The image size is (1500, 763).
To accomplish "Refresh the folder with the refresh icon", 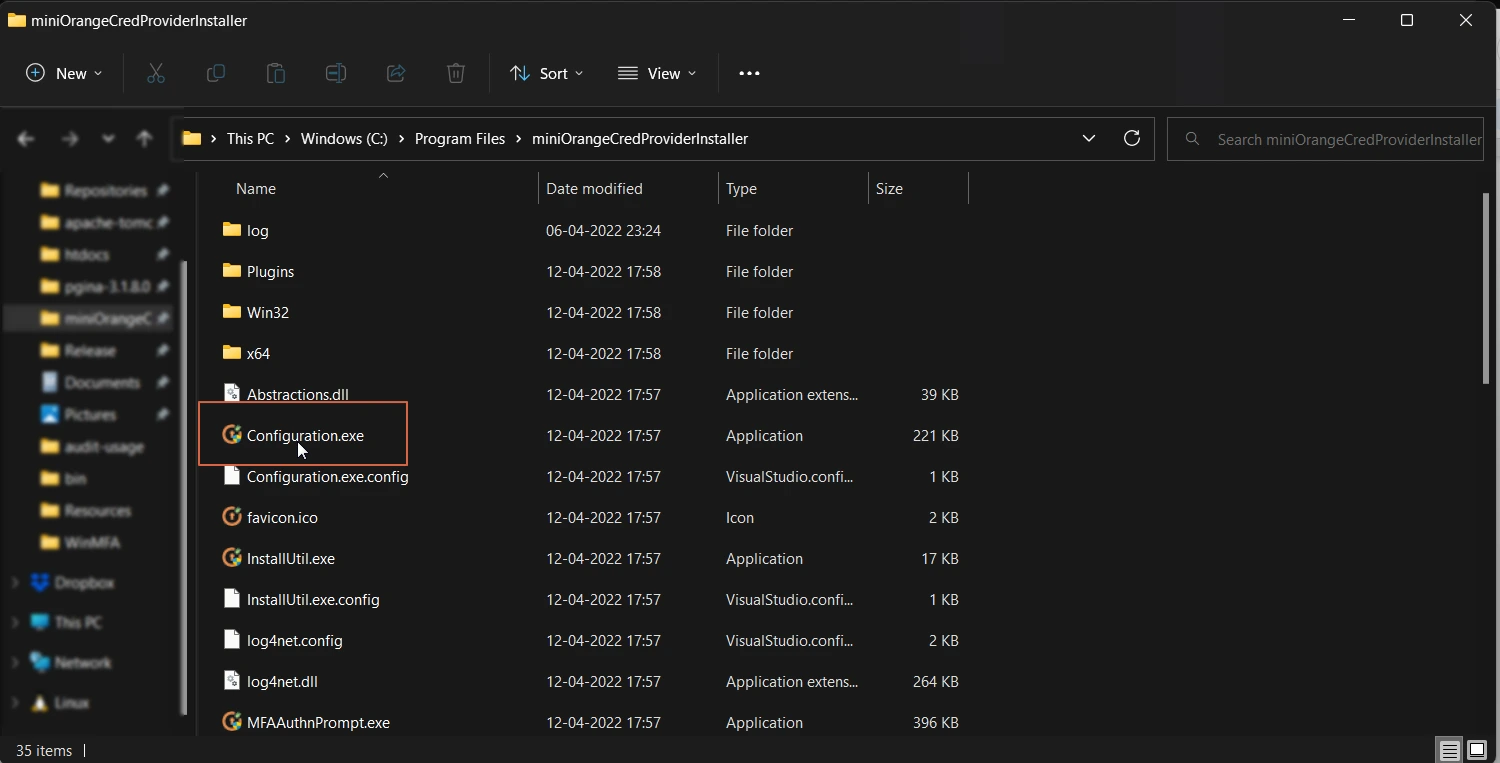I will coord(1131,138).
